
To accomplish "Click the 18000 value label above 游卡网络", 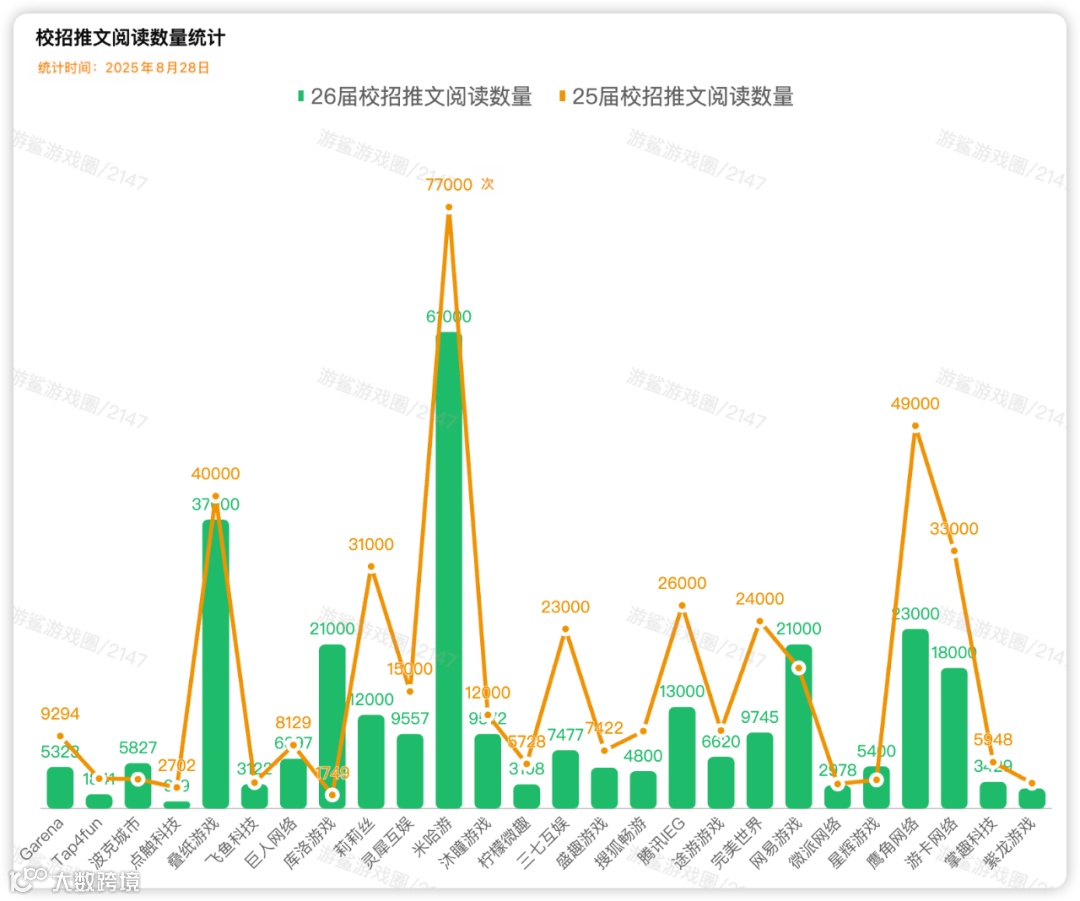I will click(954, 652).
